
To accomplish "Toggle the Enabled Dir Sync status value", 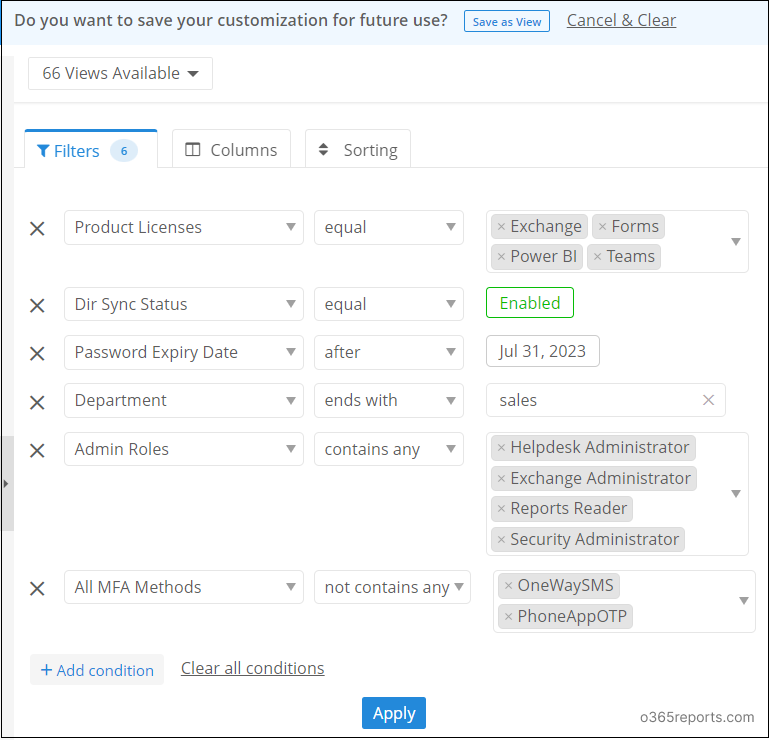I will coord(530,303).
